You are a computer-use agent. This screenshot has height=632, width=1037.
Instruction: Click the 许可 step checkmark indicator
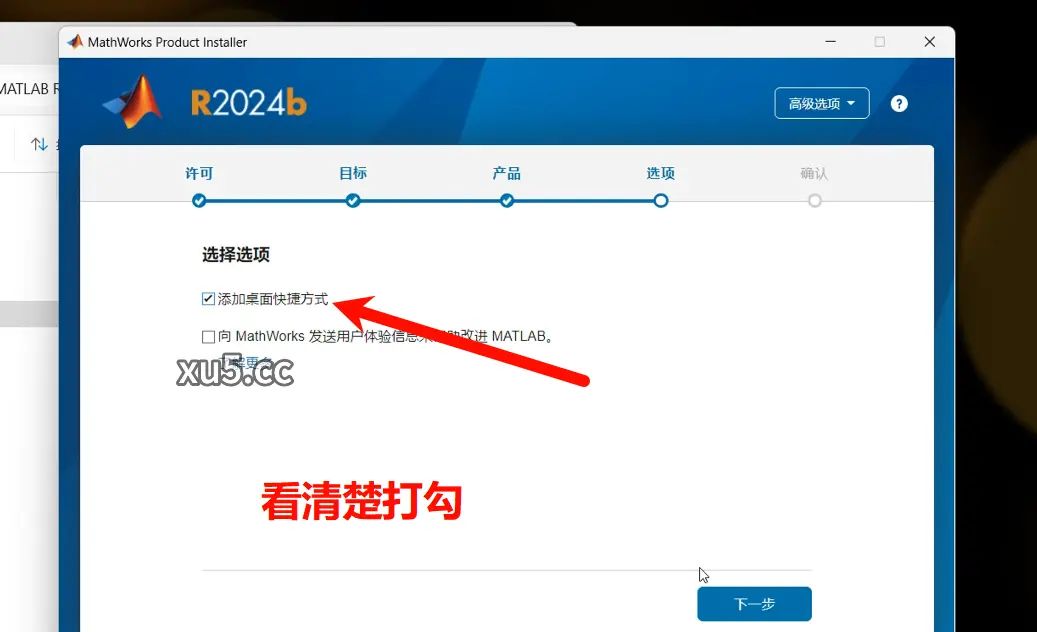[199, 200]
